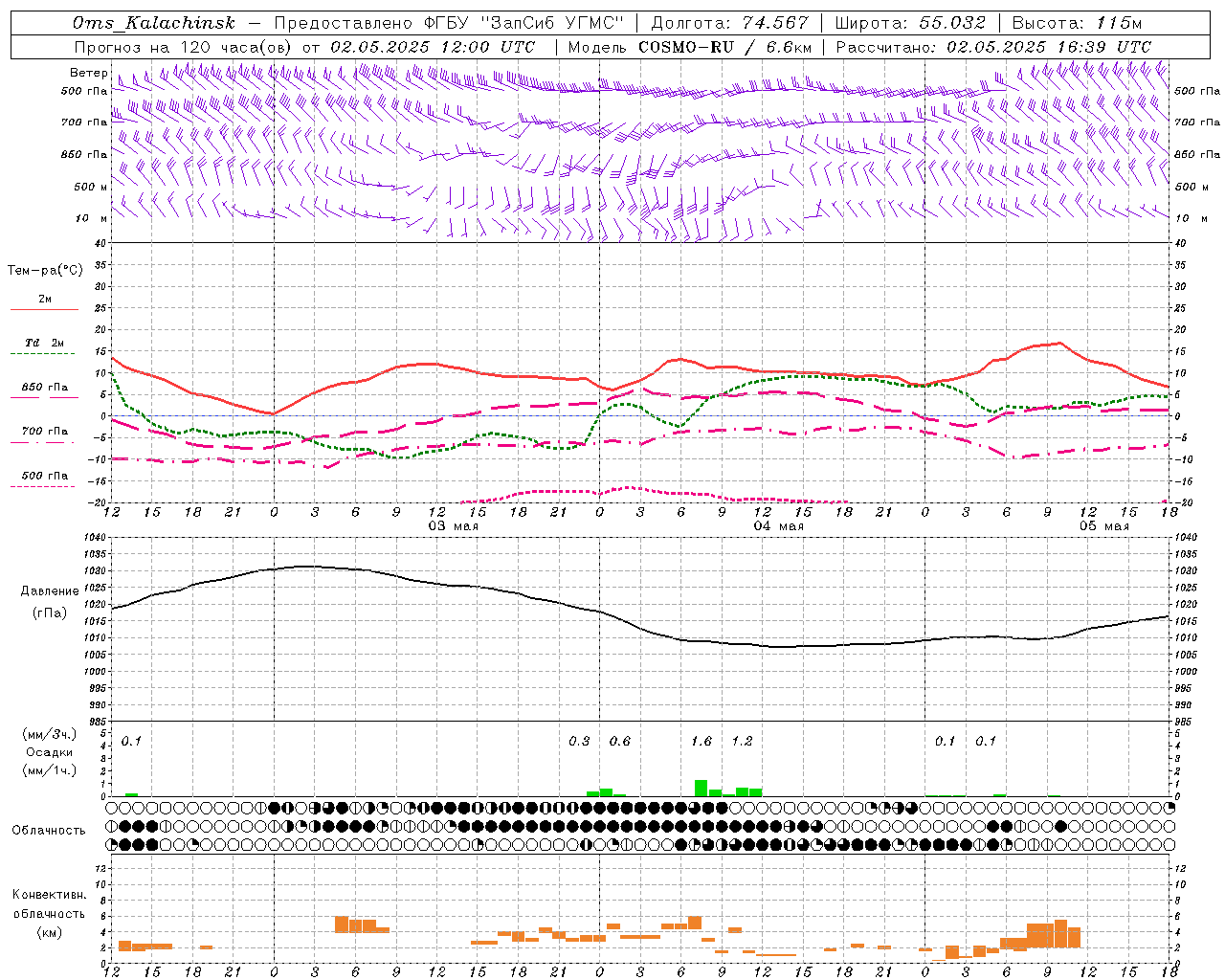Click the Осадки precipitation label
Image resolution: width=1225 pixels, height=980 pixels.
tap(50, 752)
